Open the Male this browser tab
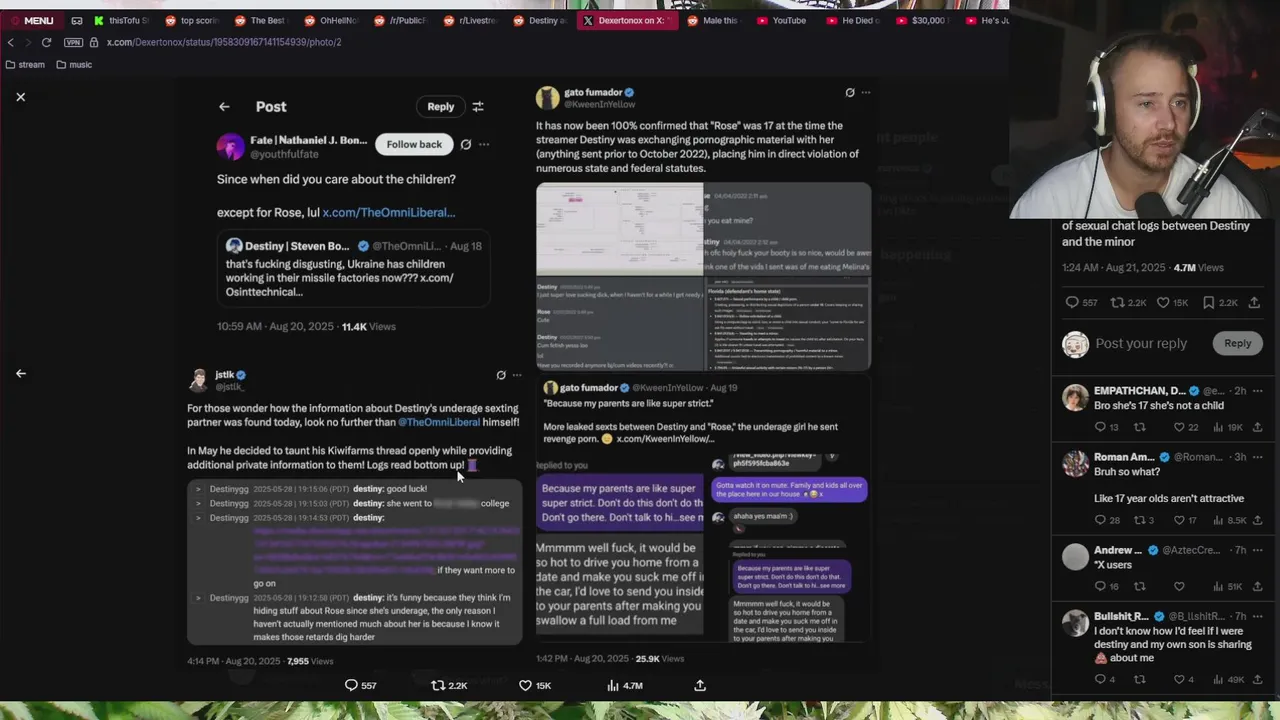This screenshot has width=1280, height=720. click(713, 20)
